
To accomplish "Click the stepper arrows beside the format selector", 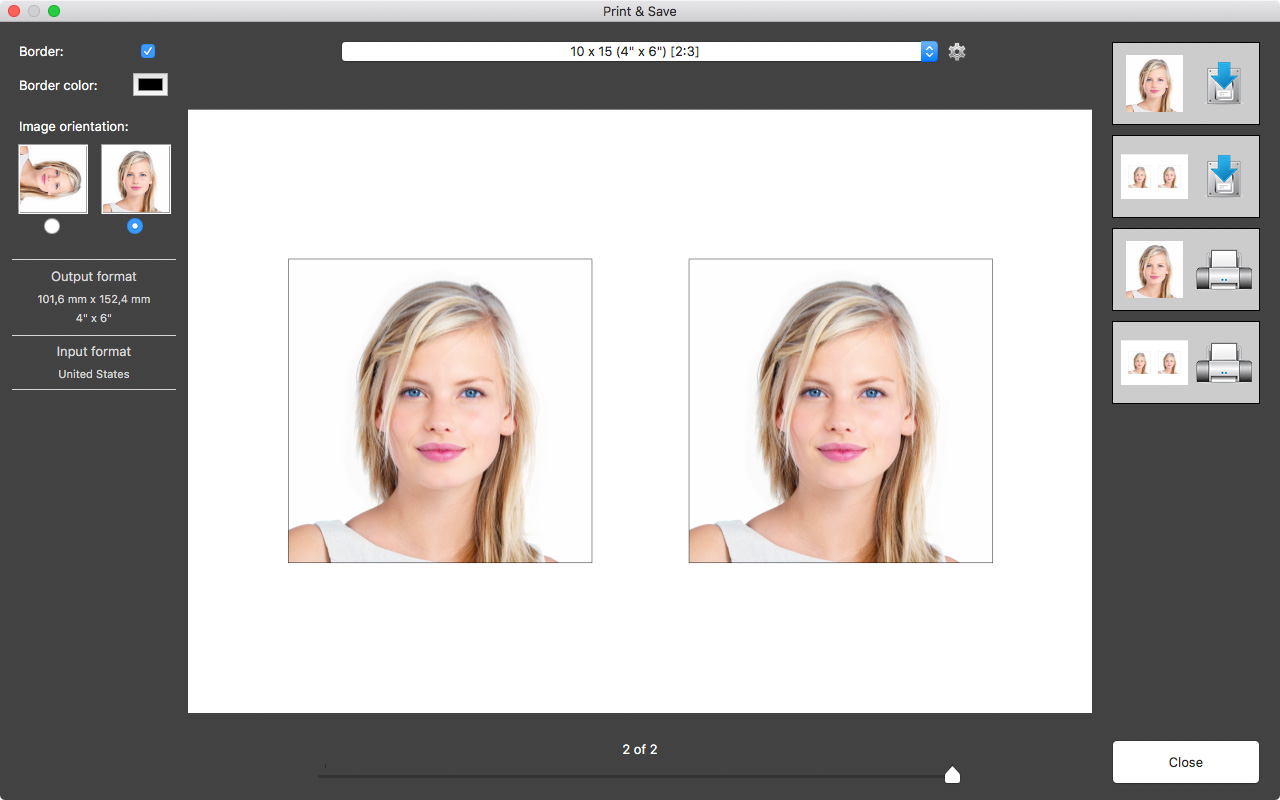I will tap(928, 51).
